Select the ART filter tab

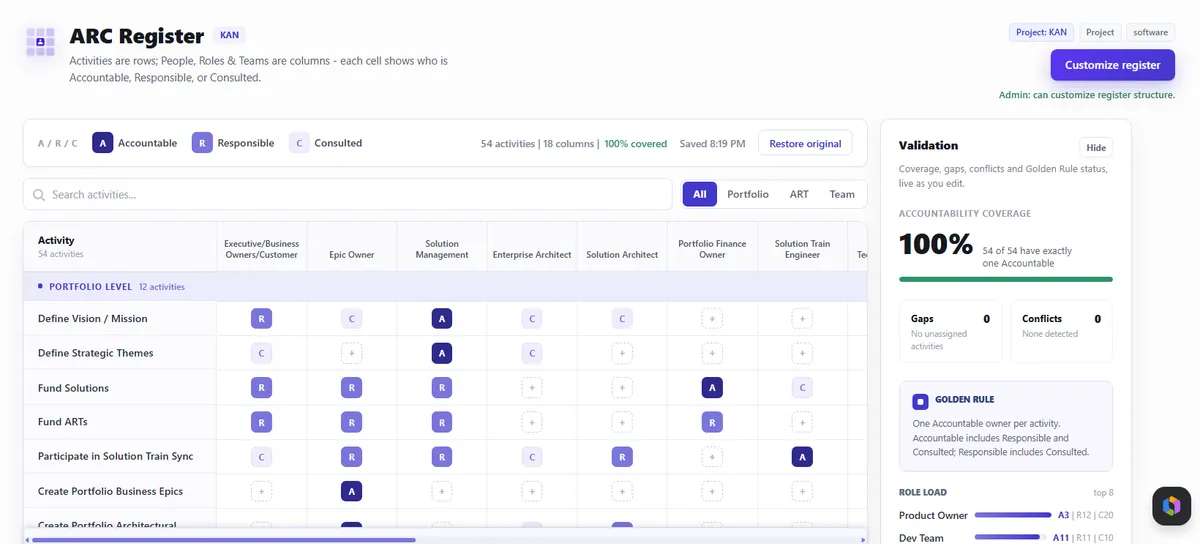pos(799,194)
